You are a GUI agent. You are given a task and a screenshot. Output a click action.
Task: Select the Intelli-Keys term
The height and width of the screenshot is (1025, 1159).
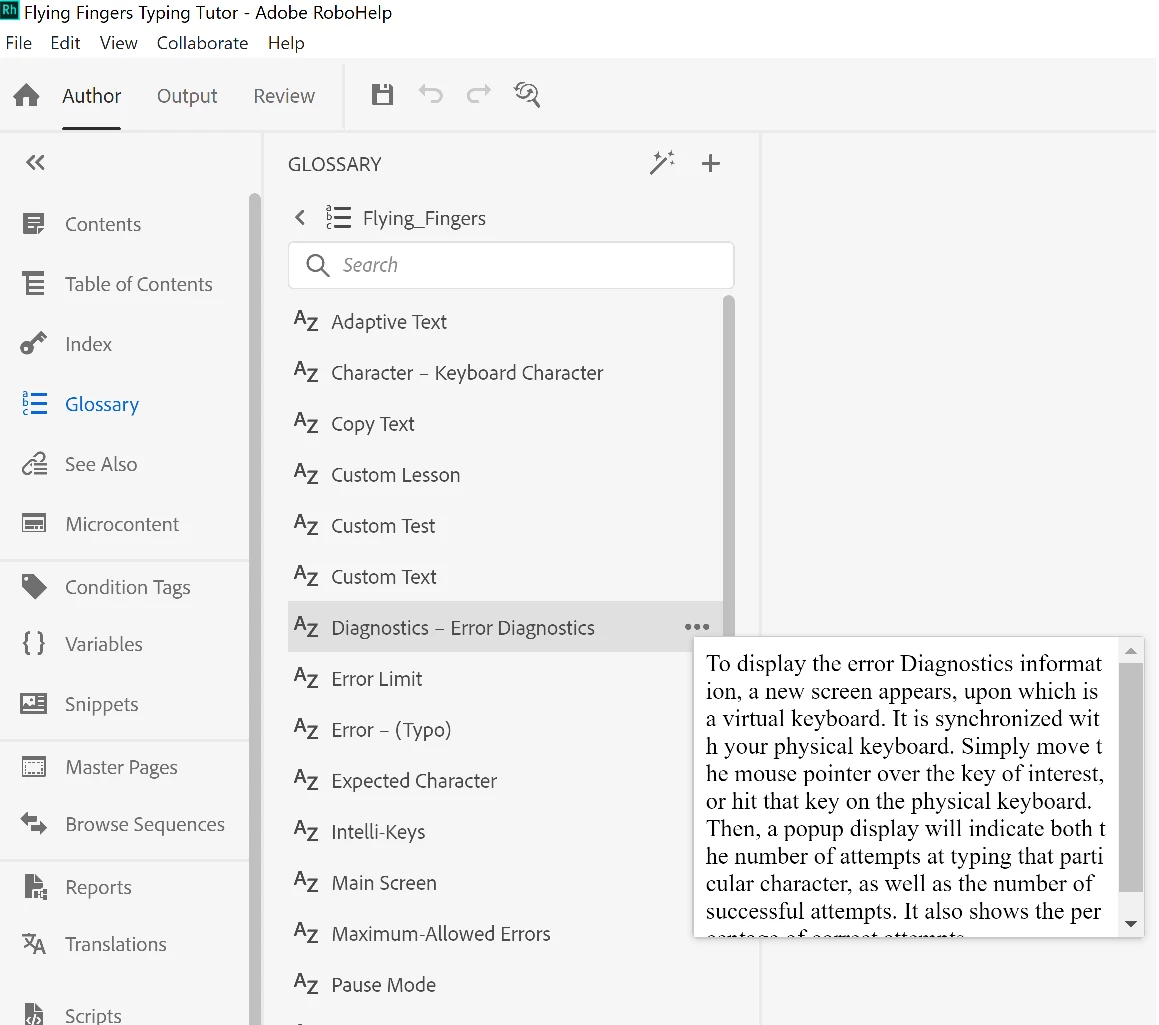pyautogui.click(x=490, y=831)
